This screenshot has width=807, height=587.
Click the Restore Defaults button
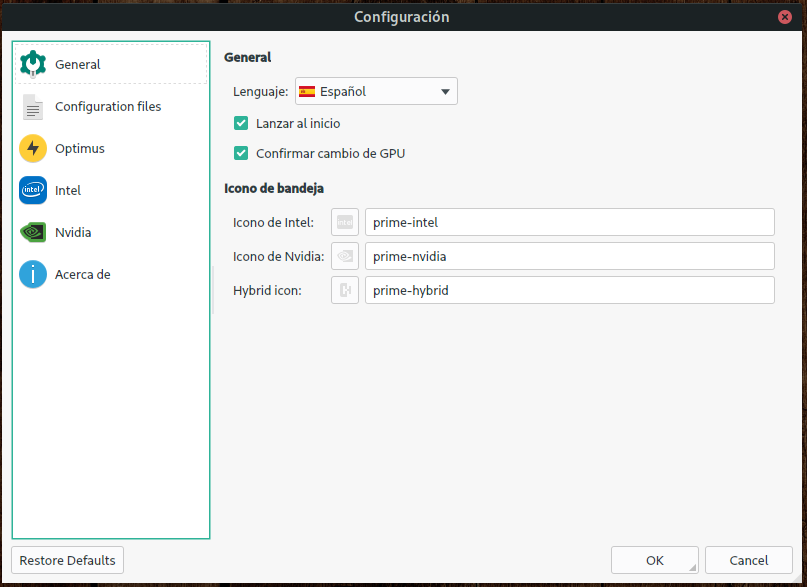pyautogui.click(x=67, y=560)
